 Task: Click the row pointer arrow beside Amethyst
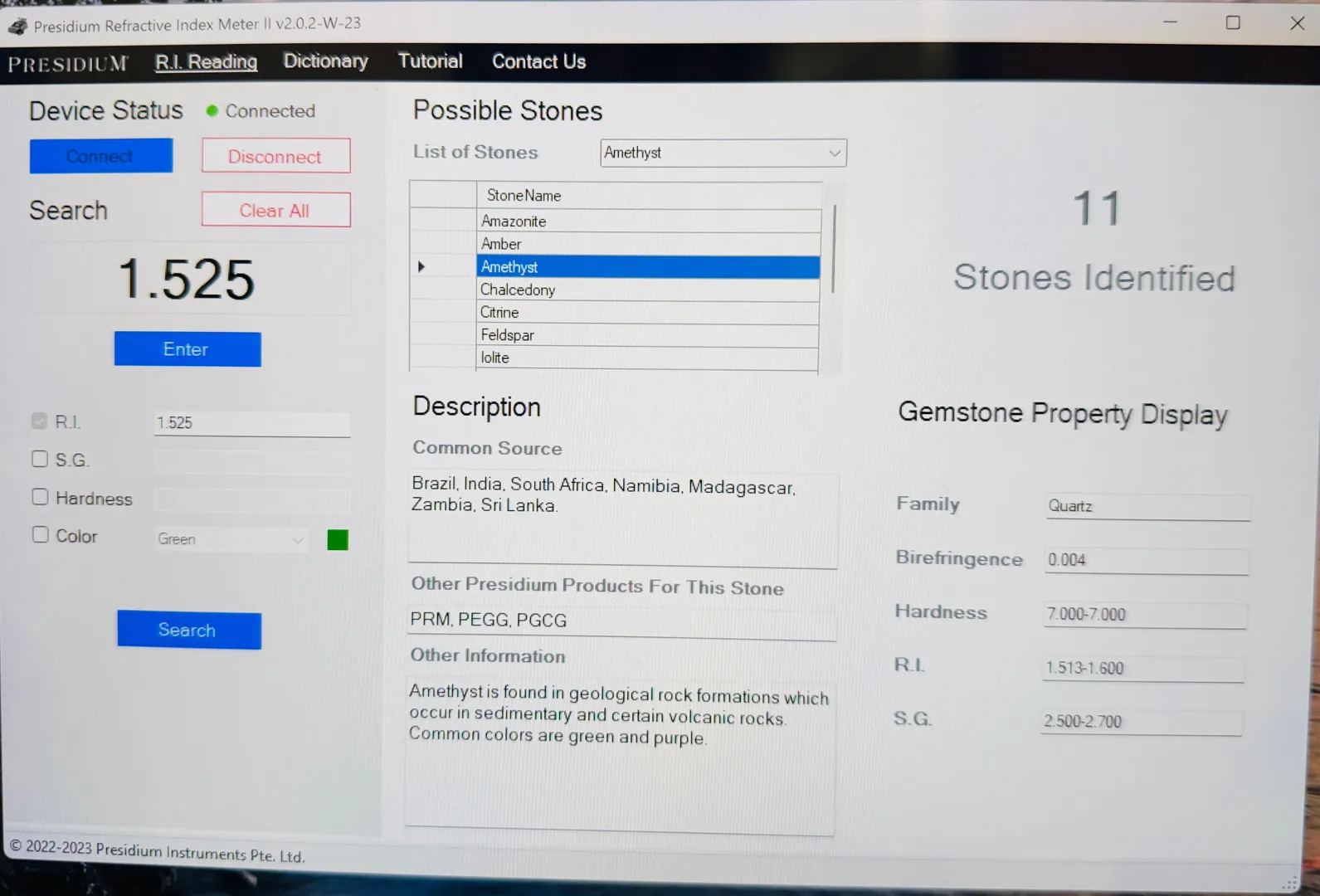coord(421,267)
